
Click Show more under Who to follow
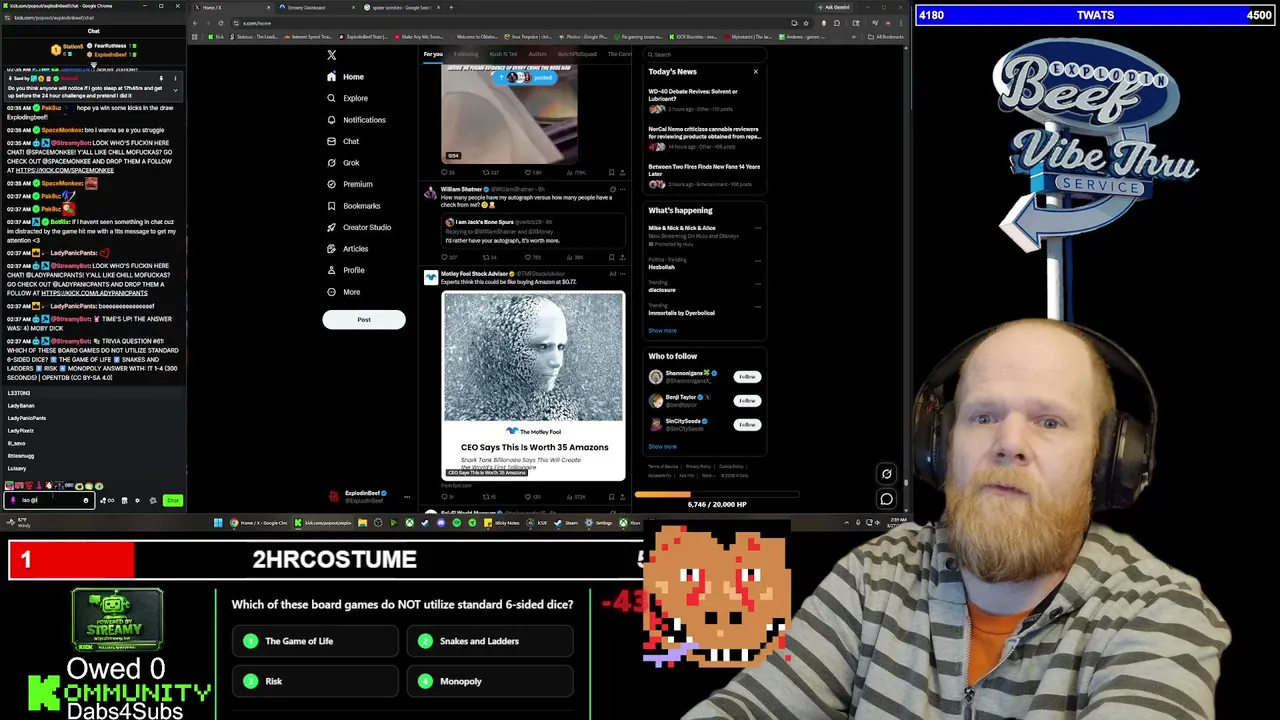point(662,446)
